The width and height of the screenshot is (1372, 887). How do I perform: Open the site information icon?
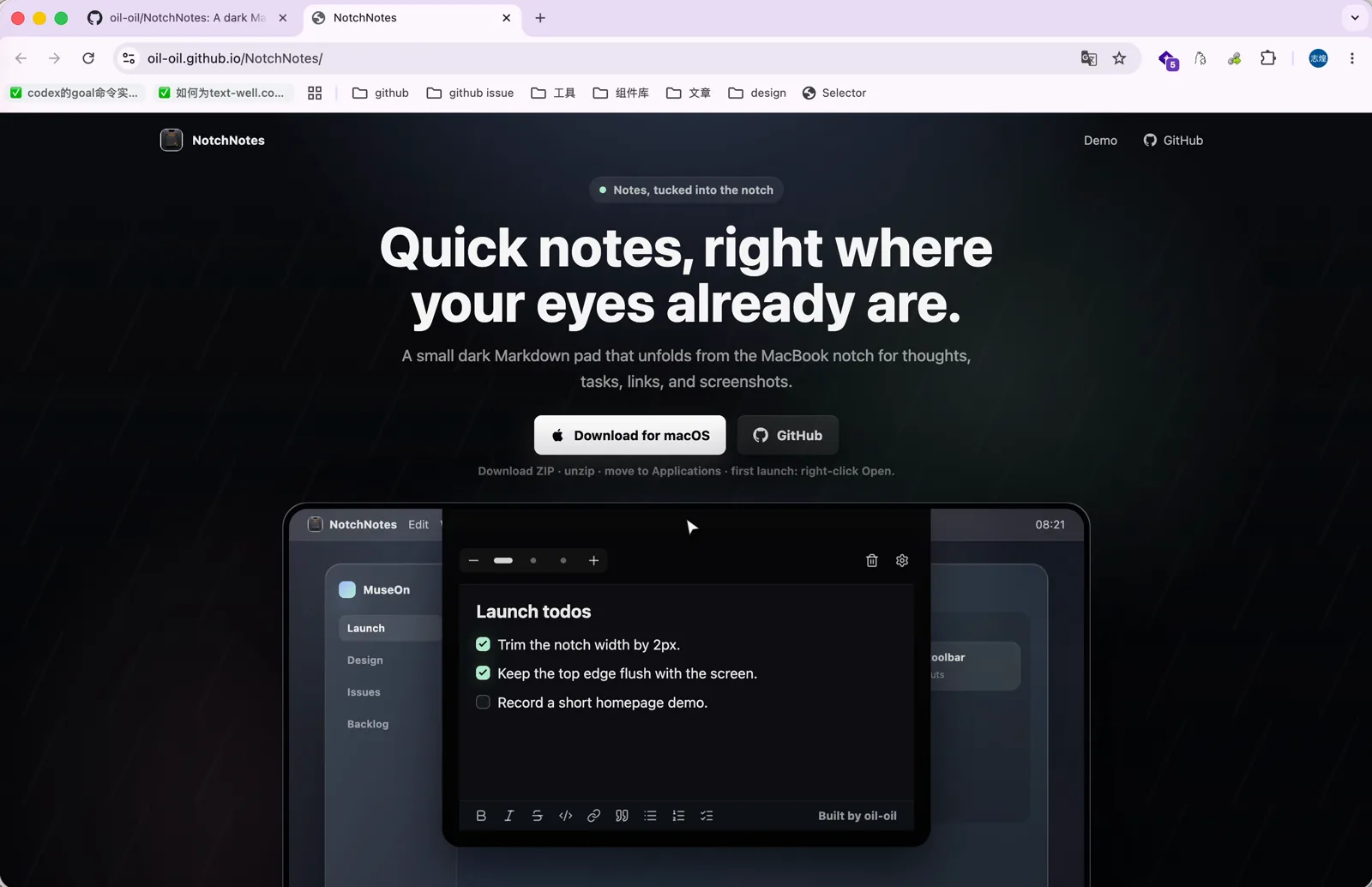(x=129, y=58)
